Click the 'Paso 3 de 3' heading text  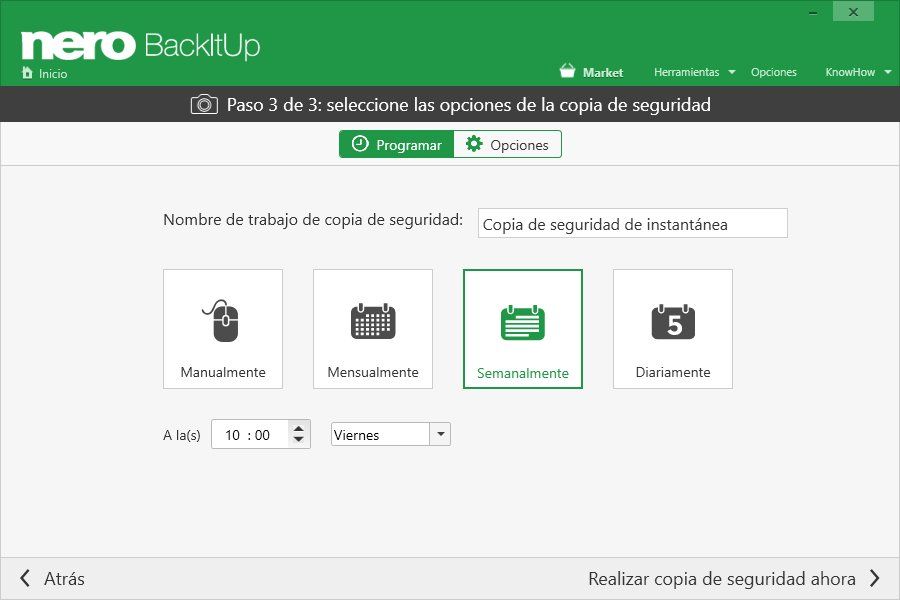(x=468, y=105)
